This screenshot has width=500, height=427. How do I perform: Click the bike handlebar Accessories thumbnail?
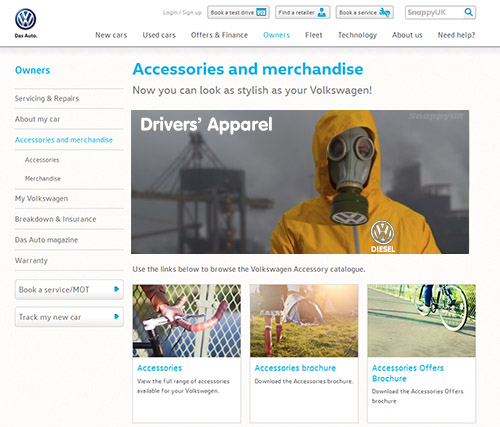coord(187,321)
